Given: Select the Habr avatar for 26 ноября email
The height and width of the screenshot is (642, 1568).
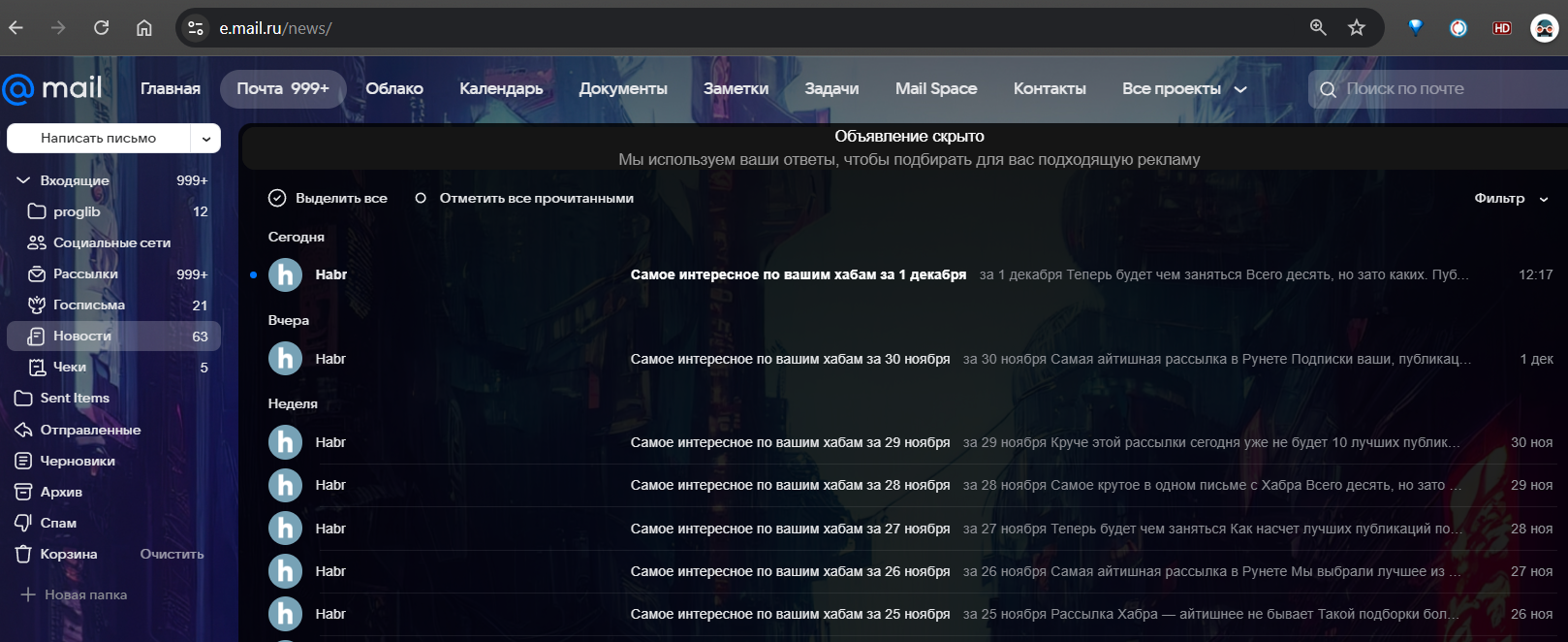Looking at the screenshot, I should pyautogui.click(x=285, y=571).
